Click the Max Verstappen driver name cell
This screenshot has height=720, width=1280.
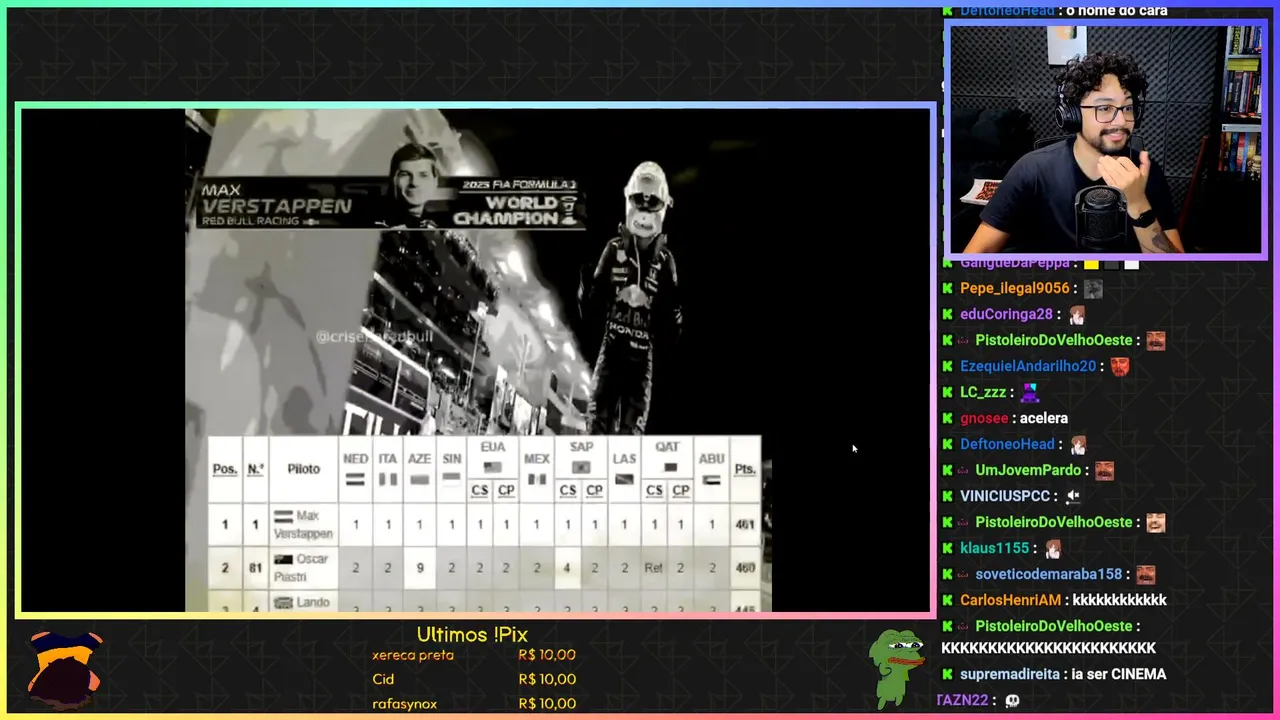[x=303, y=525]
